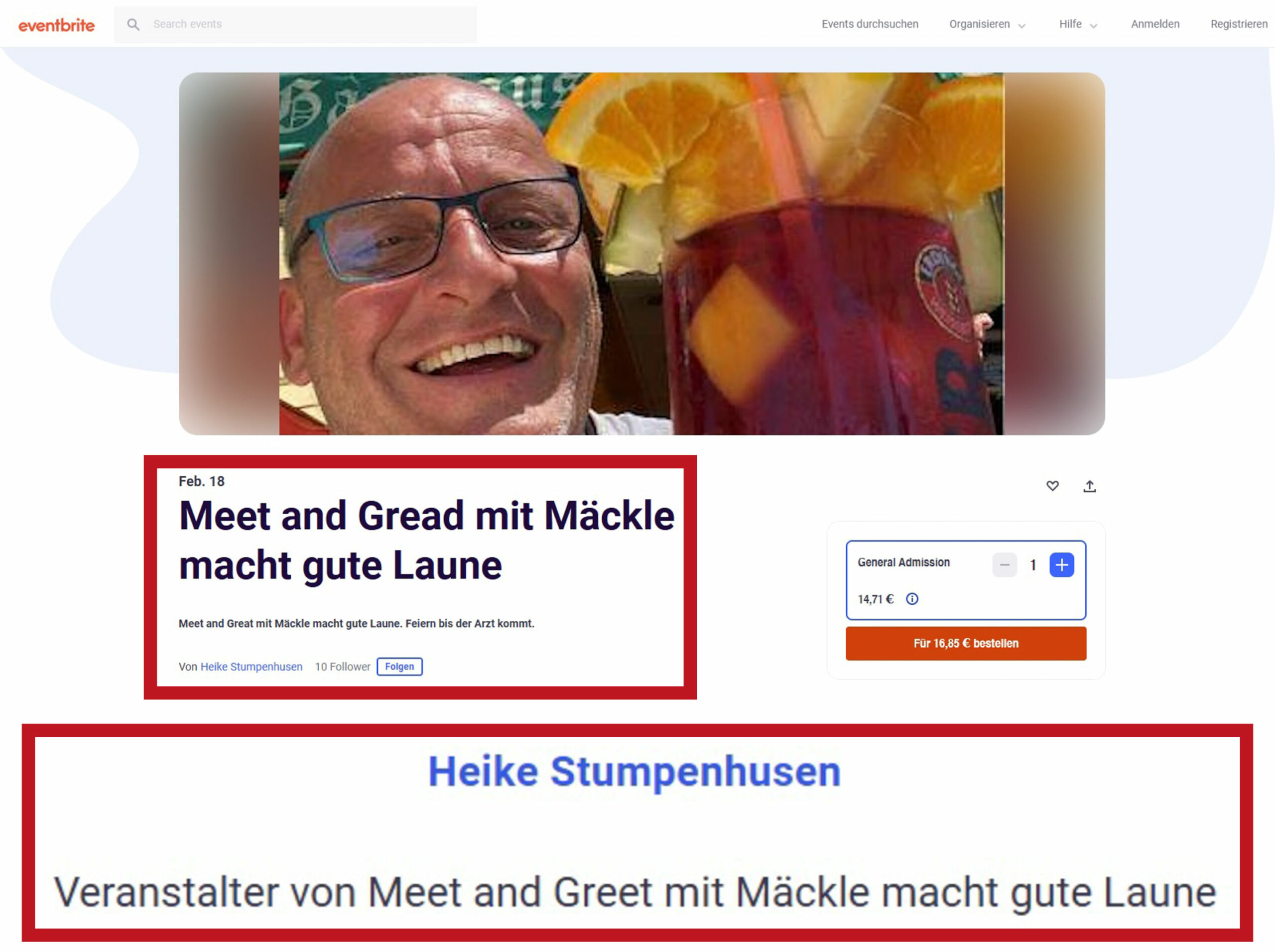Expand the Hilfe dropdown

[x=1077, y=24]
